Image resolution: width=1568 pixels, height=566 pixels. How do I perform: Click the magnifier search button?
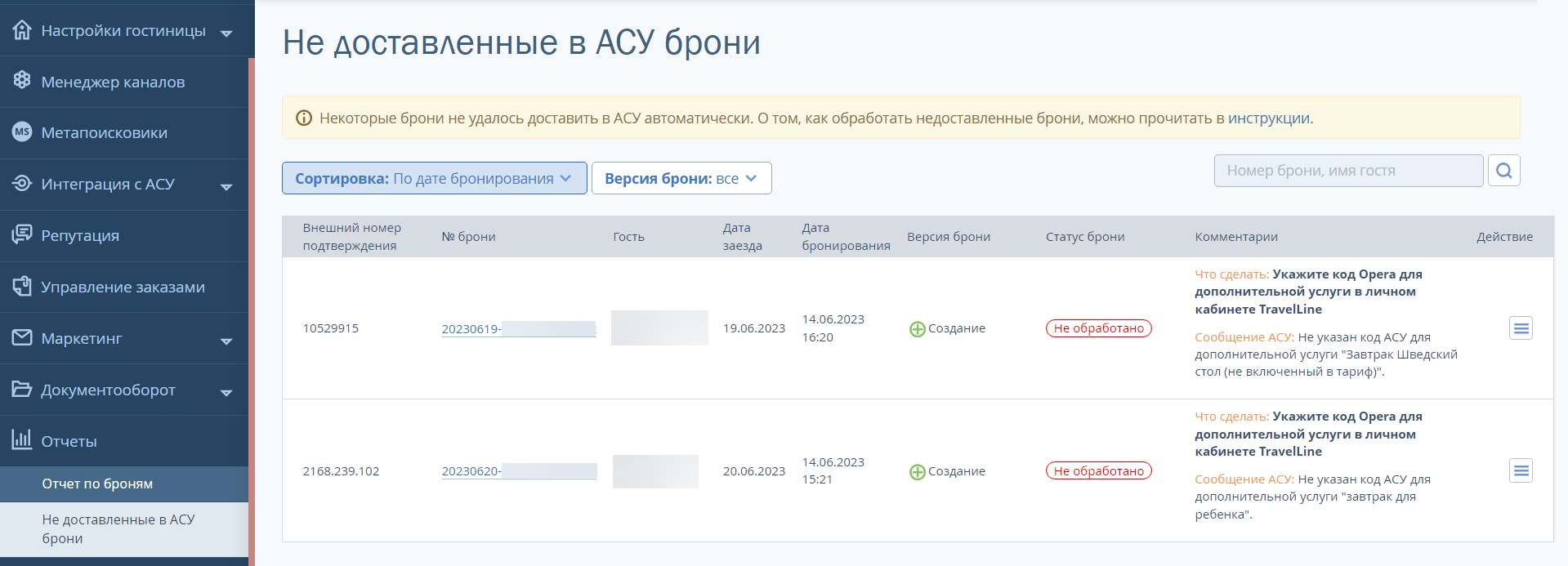(1503, 171)
